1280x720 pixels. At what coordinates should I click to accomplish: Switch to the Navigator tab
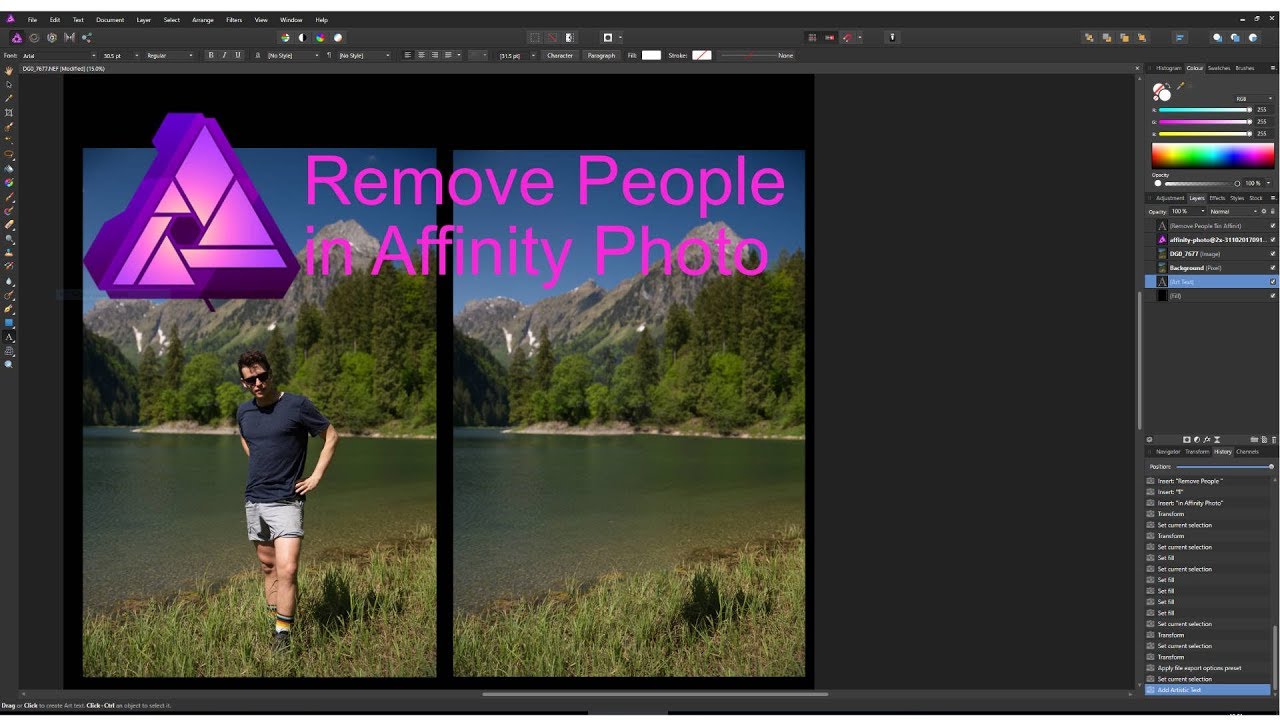1168,452
